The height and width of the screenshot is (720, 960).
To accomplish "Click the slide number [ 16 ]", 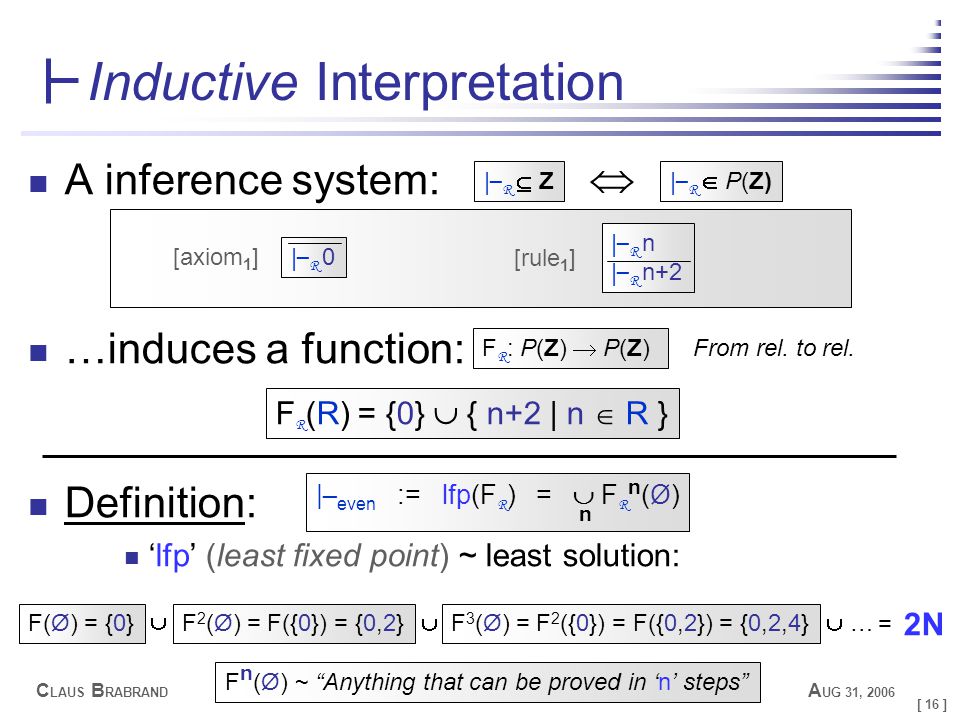I will pyautogui.click(x=932, y=705).
